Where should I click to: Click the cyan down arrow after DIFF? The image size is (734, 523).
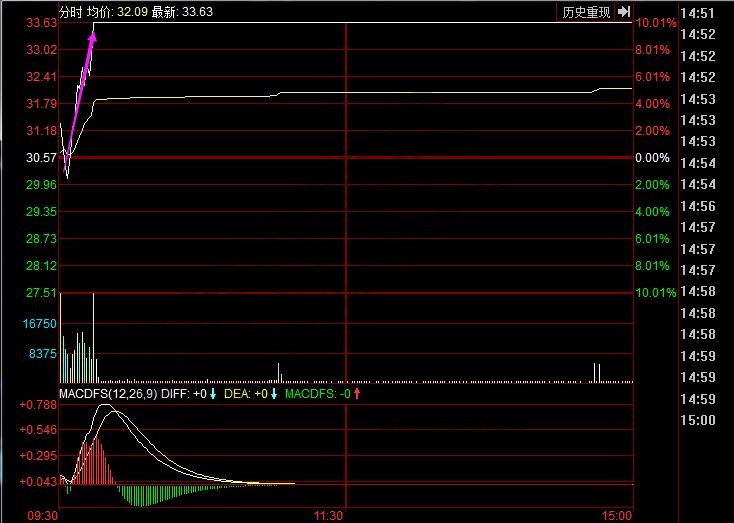213,394
